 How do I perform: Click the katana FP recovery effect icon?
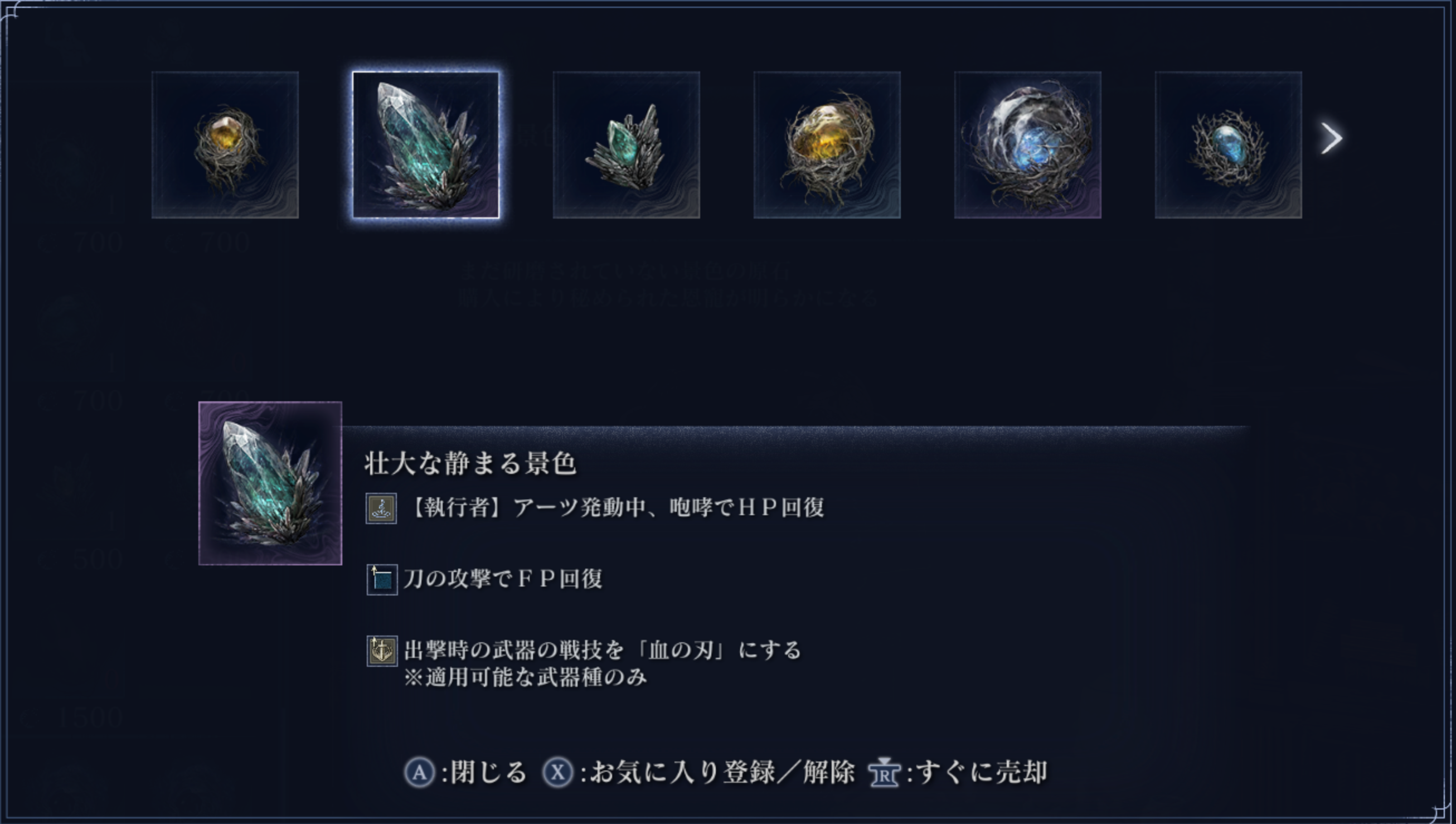[x=382, y=579]
